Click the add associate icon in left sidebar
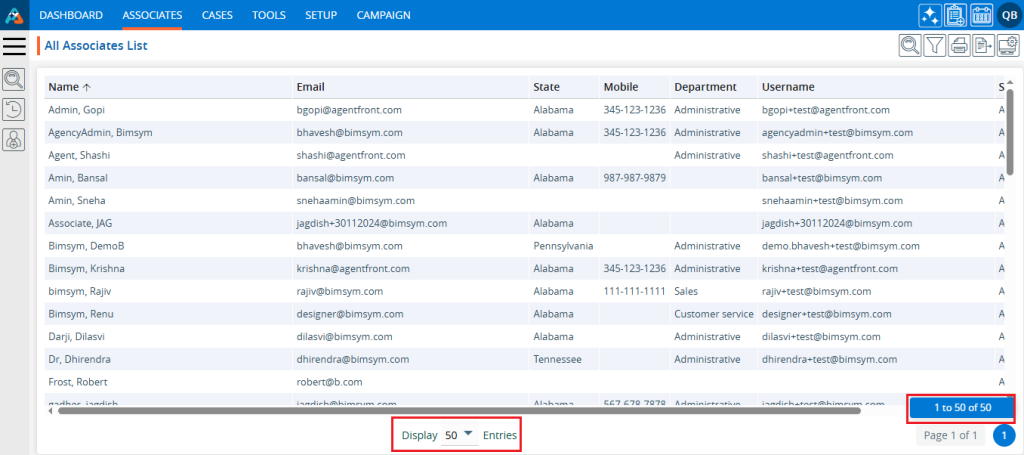Viewport: 1024px width, 455px height. pyautogui.click(x=14, y=140)
